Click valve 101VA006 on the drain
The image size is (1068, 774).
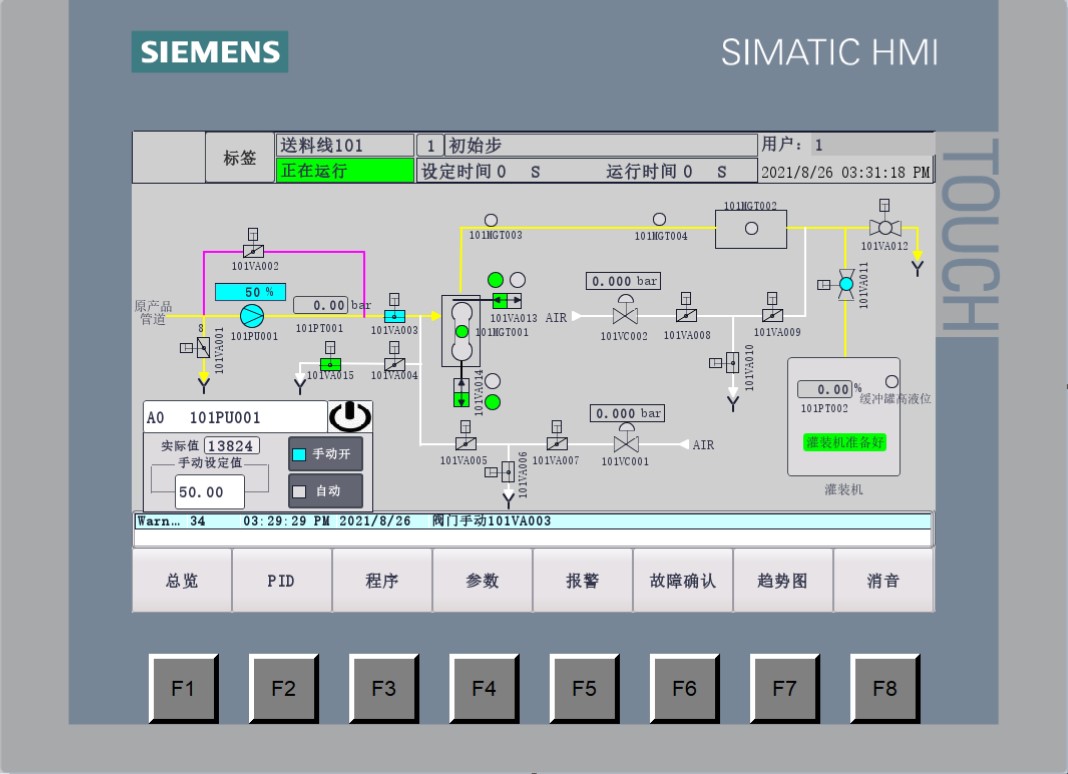point(507,471)
